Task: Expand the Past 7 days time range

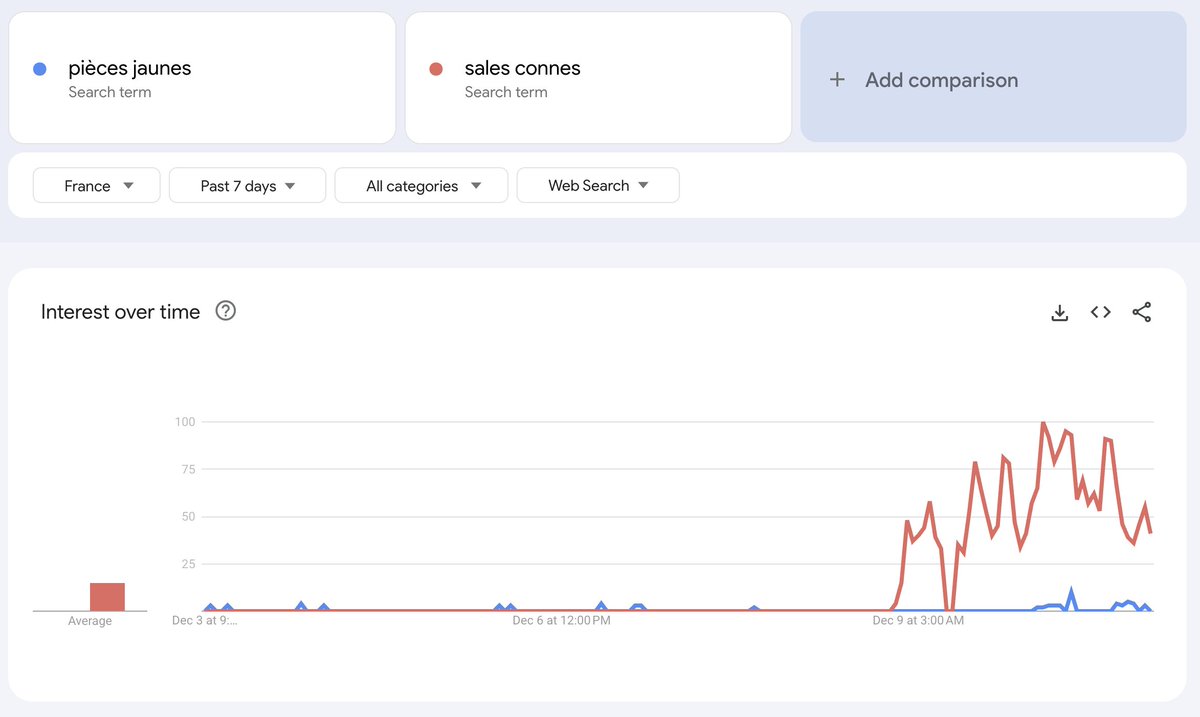Action: [x=248, y=185]
